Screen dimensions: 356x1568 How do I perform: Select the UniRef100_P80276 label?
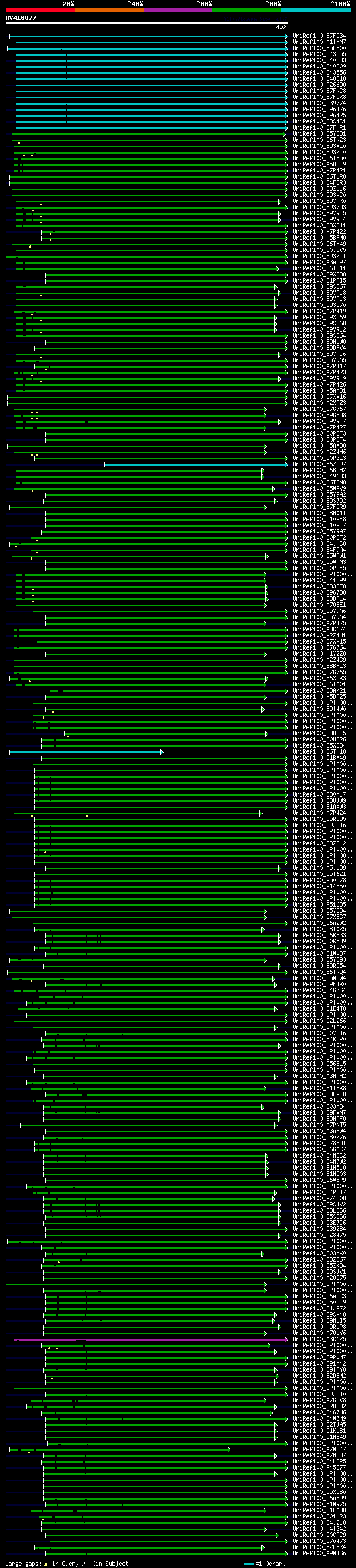click(x=319, y=1137)
